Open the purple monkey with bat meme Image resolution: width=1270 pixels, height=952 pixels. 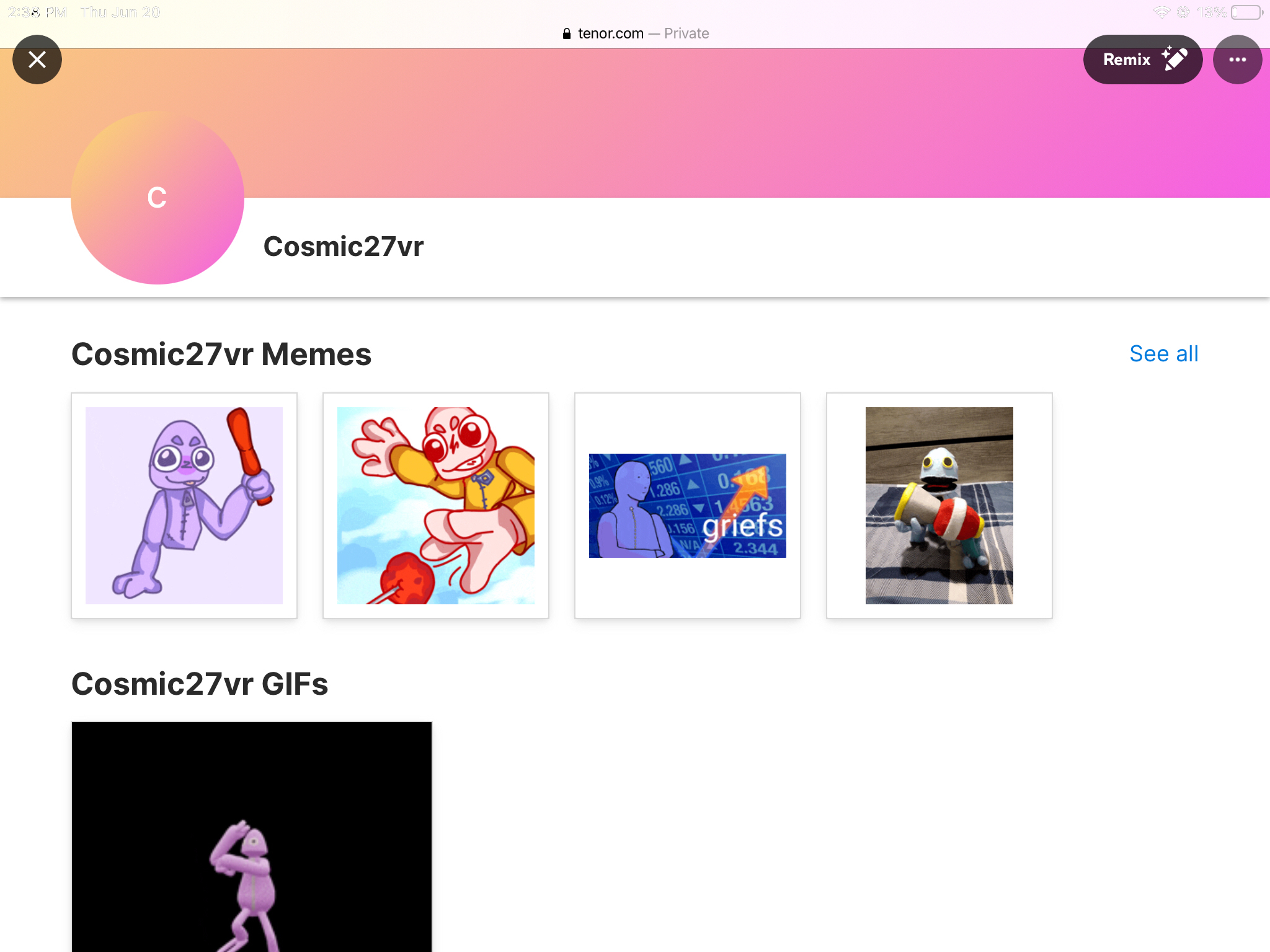coord(184,506)
